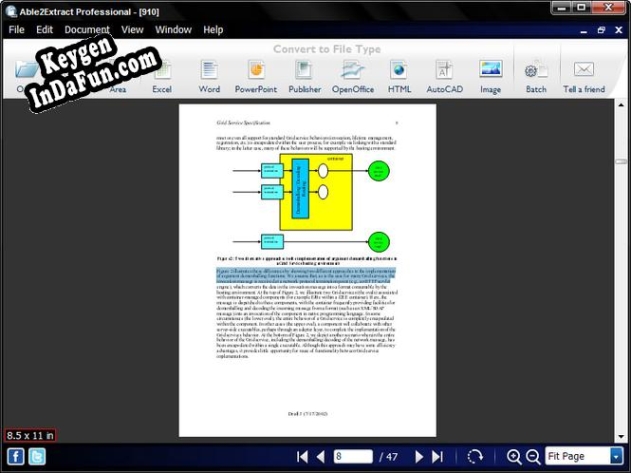Minimize the inner document window

pos(584,31)
